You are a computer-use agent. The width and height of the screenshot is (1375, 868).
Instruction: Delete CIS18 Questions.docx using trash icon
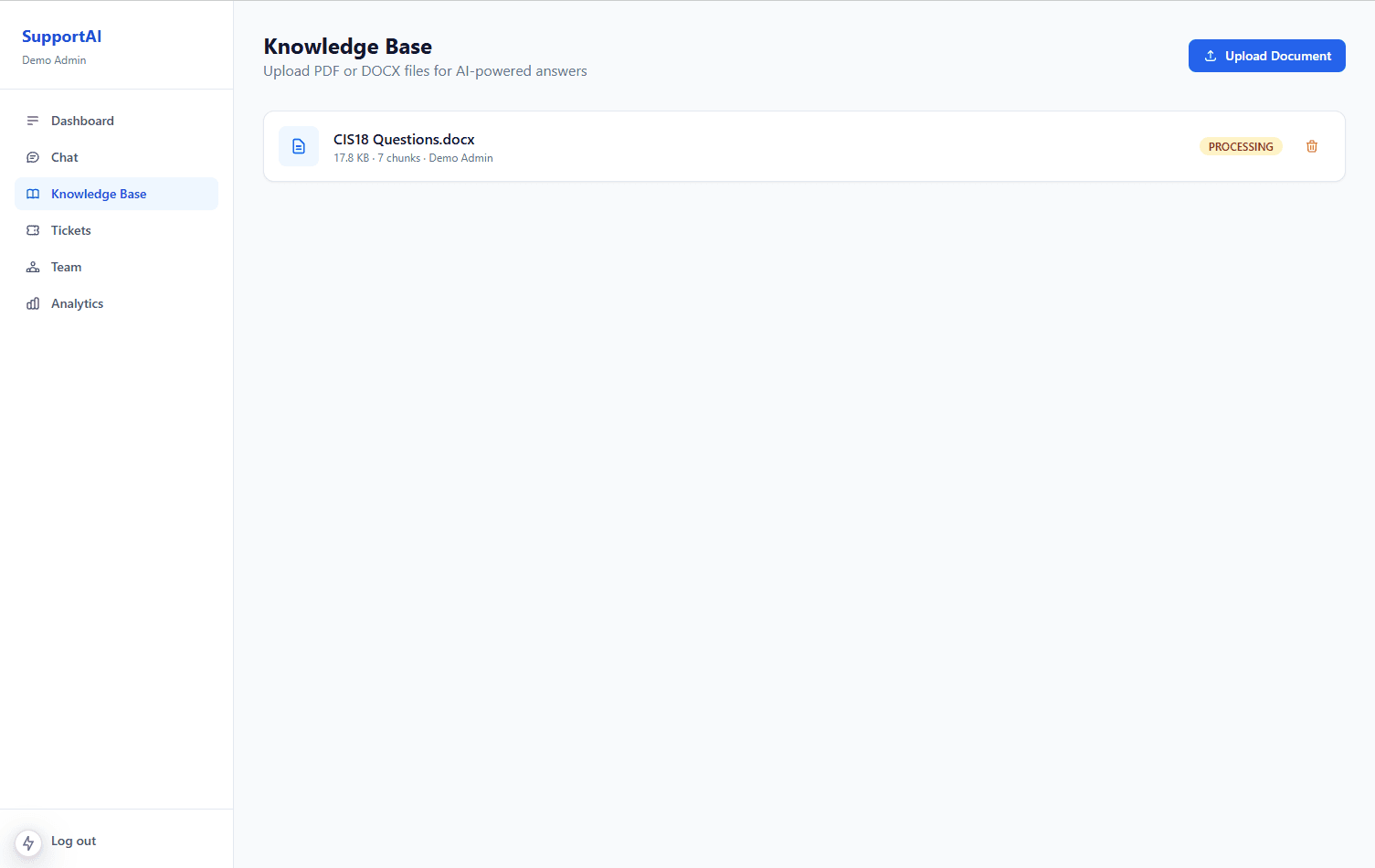coord(1312,146)
